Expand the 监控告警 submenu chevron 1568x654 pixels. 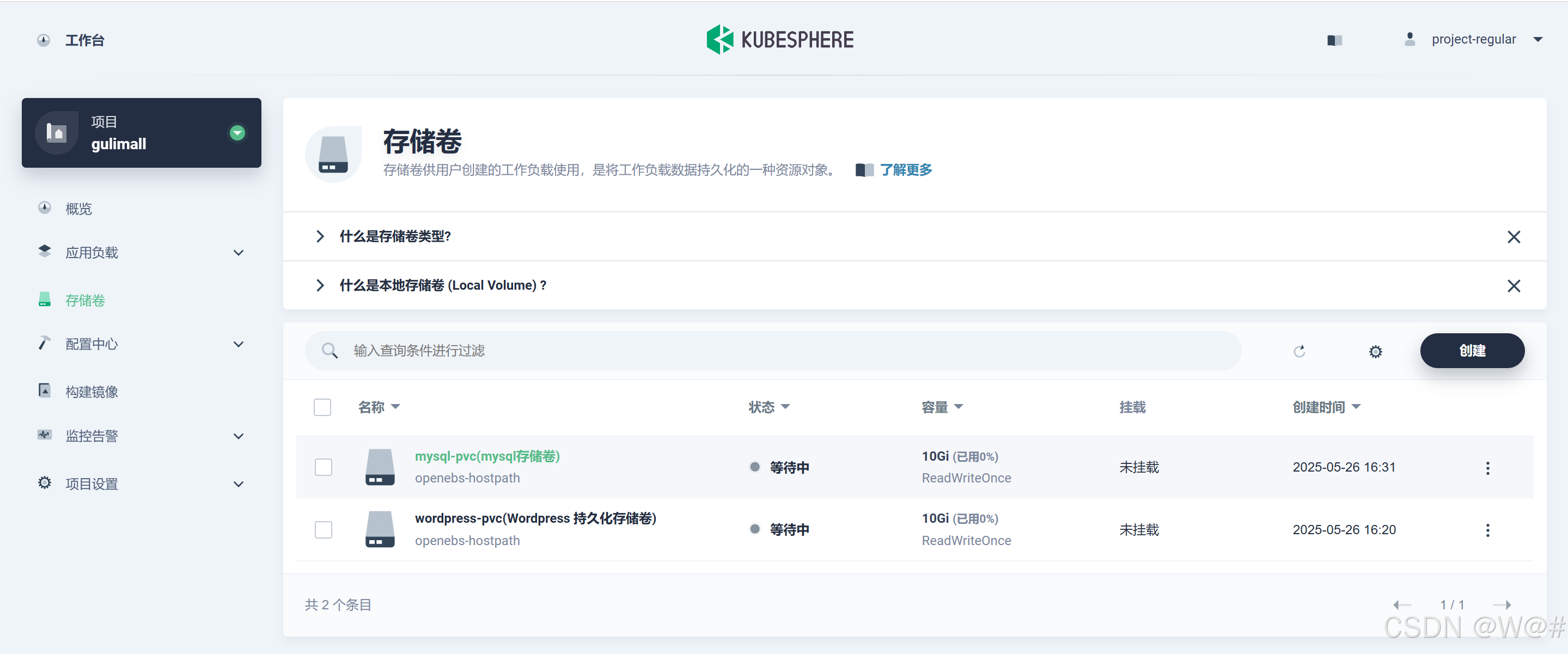[239, 436]
